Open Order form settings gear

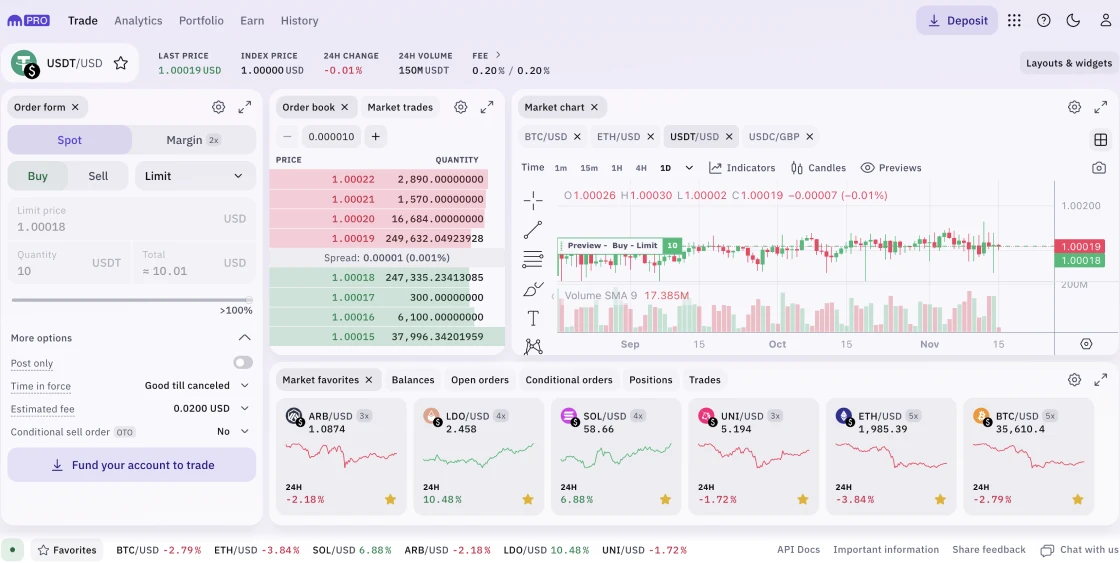219,107
